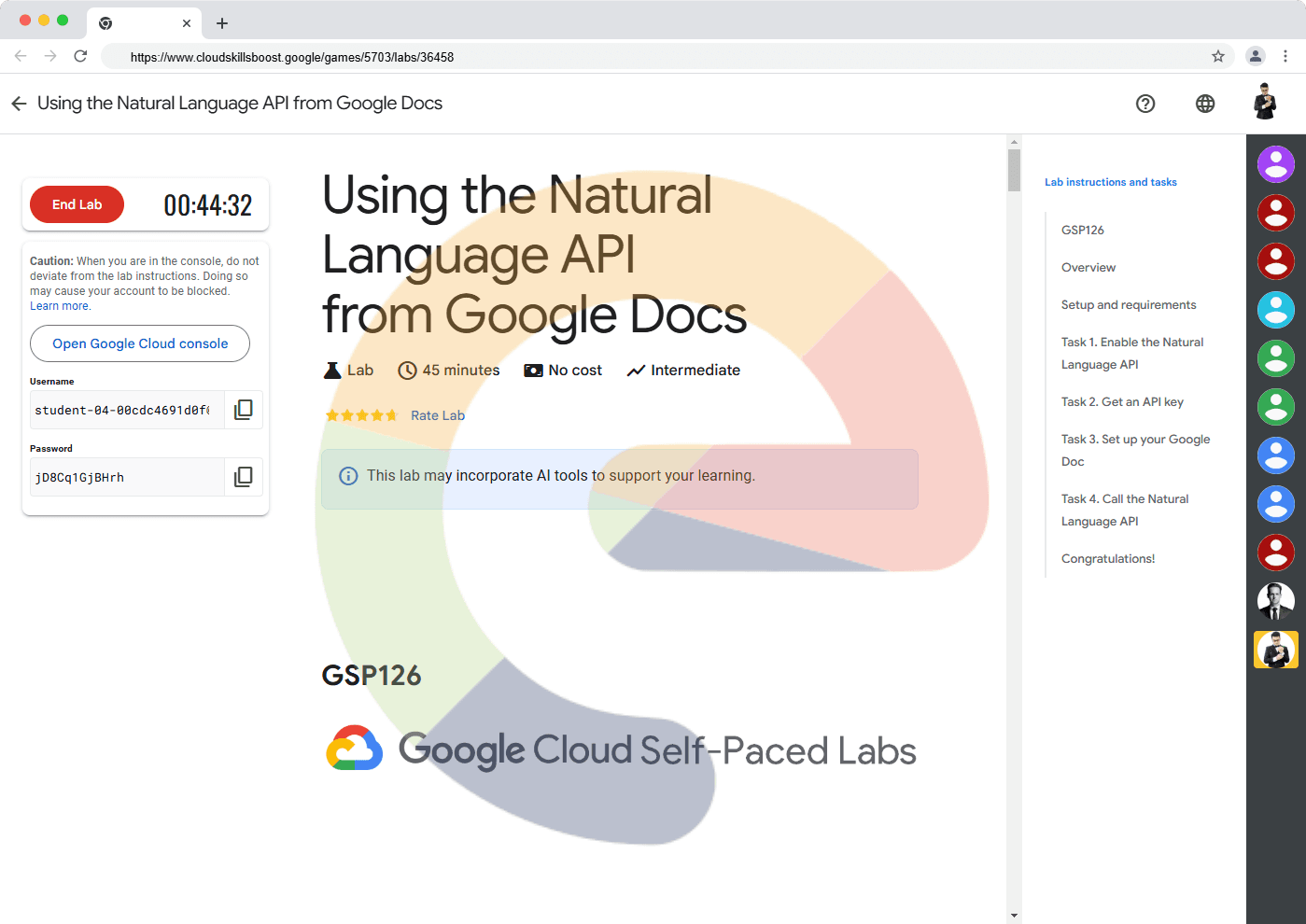Open the Chrome three-dot menu
Screen dimensions: 1306x924
1285,57
